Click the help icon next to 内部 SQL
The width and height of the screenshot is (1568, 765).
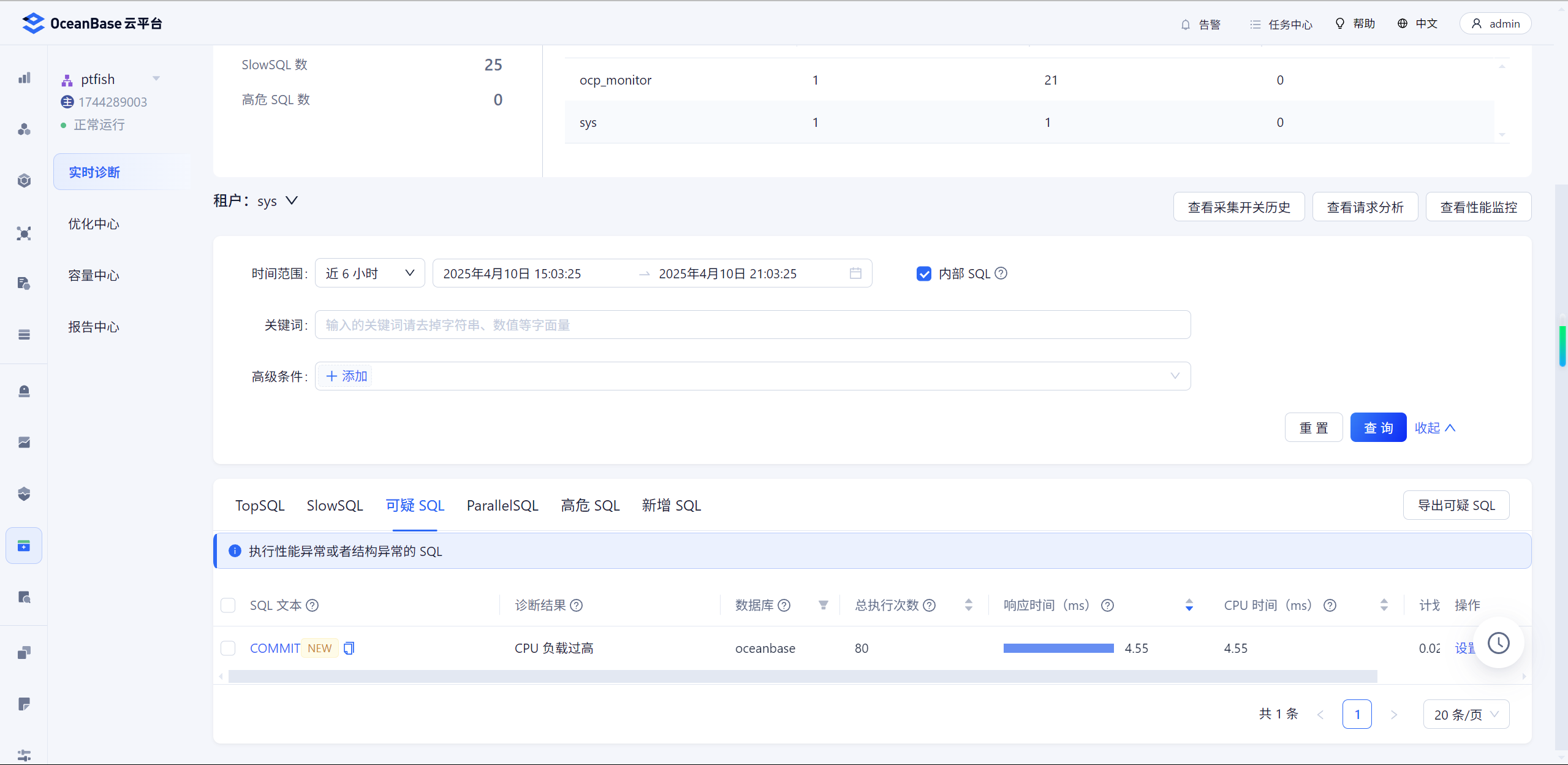[x=1001, y=273]
